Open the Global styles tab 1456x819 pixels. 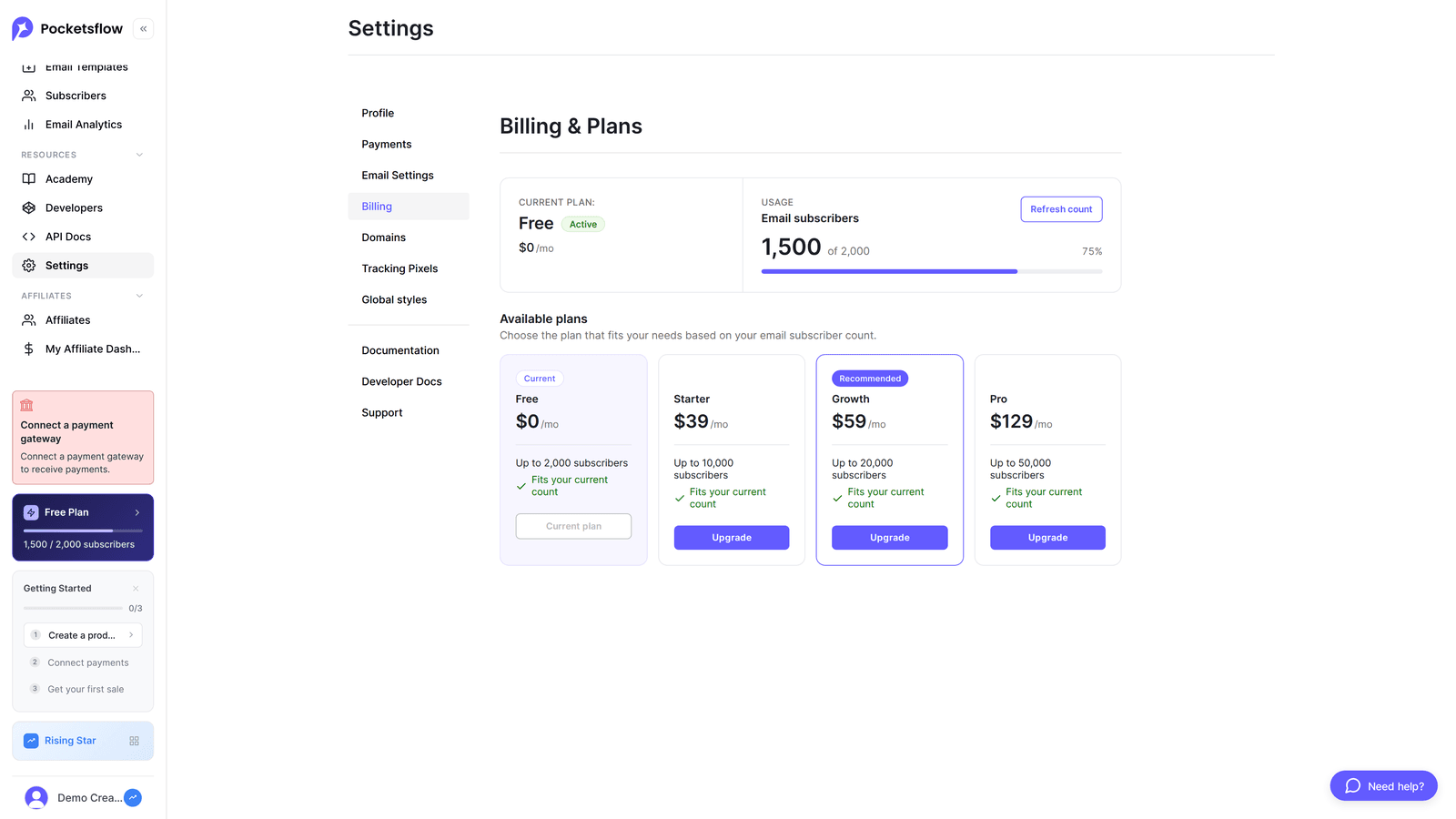pyautogui.click(x=409, y=299)
